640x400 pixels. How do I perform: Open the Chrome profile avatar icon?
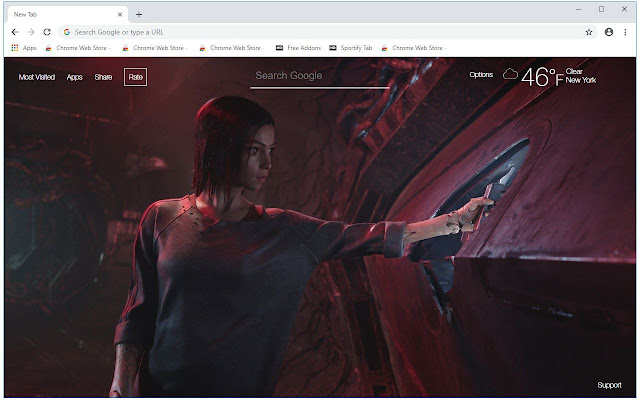point(609,32)
